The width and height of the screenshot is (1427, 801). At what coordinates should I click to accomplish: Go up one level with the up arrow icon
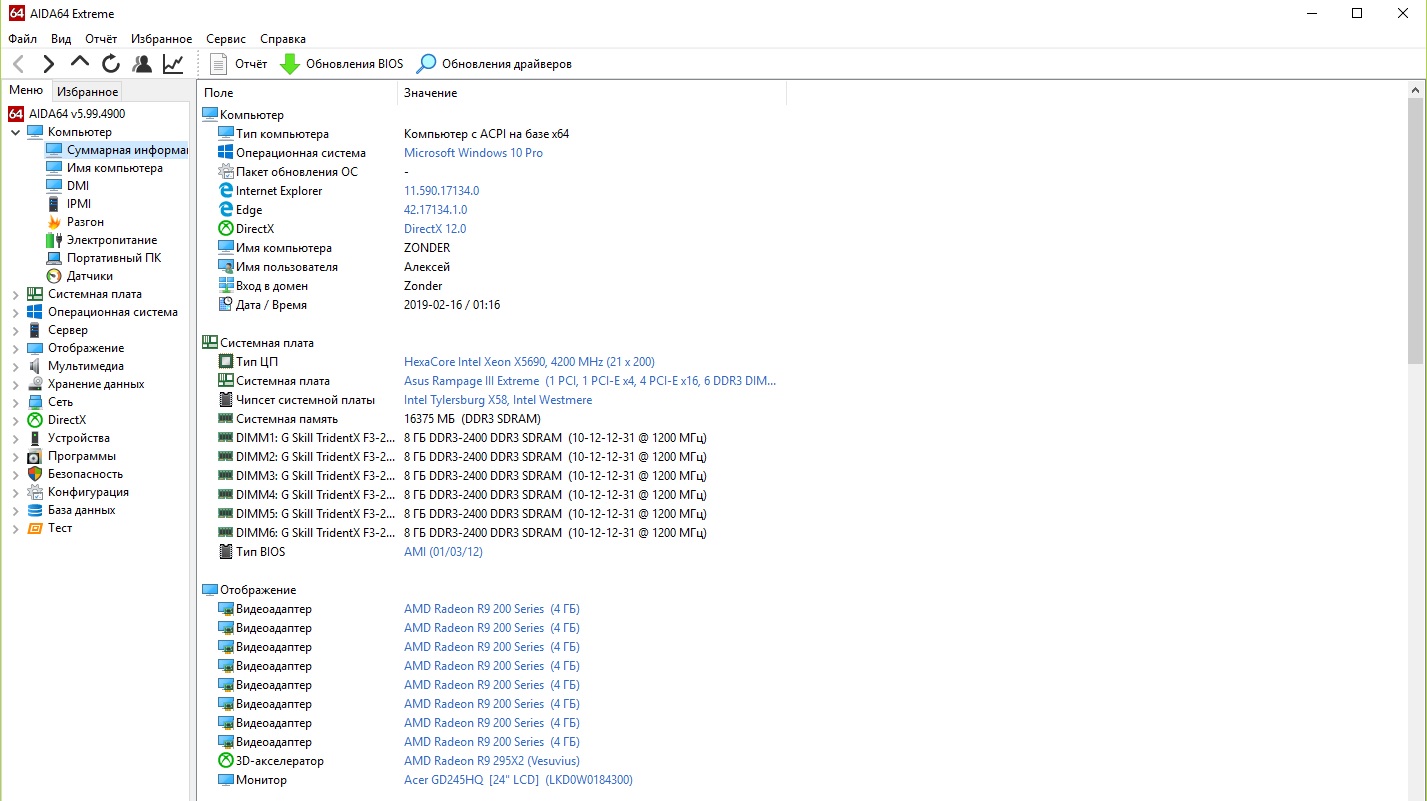coord(80,63)
